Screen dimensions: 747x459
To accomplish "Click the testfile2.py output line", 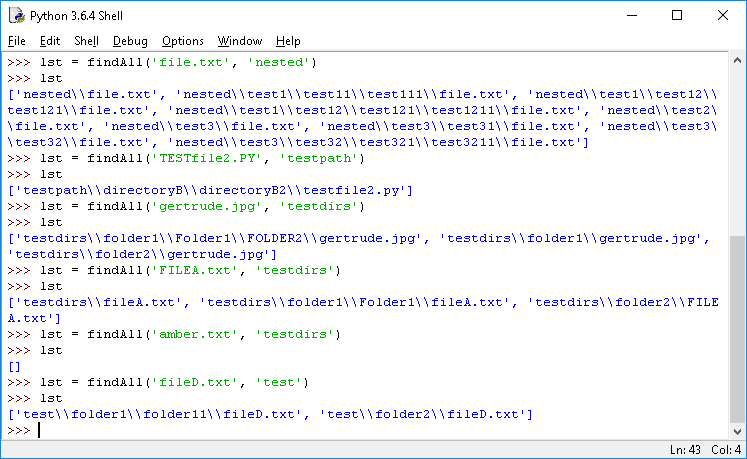I will coord(210,190).
